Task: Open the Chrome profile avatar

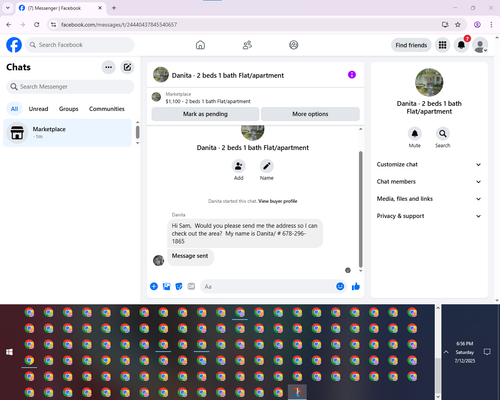Action: (477, 24)
